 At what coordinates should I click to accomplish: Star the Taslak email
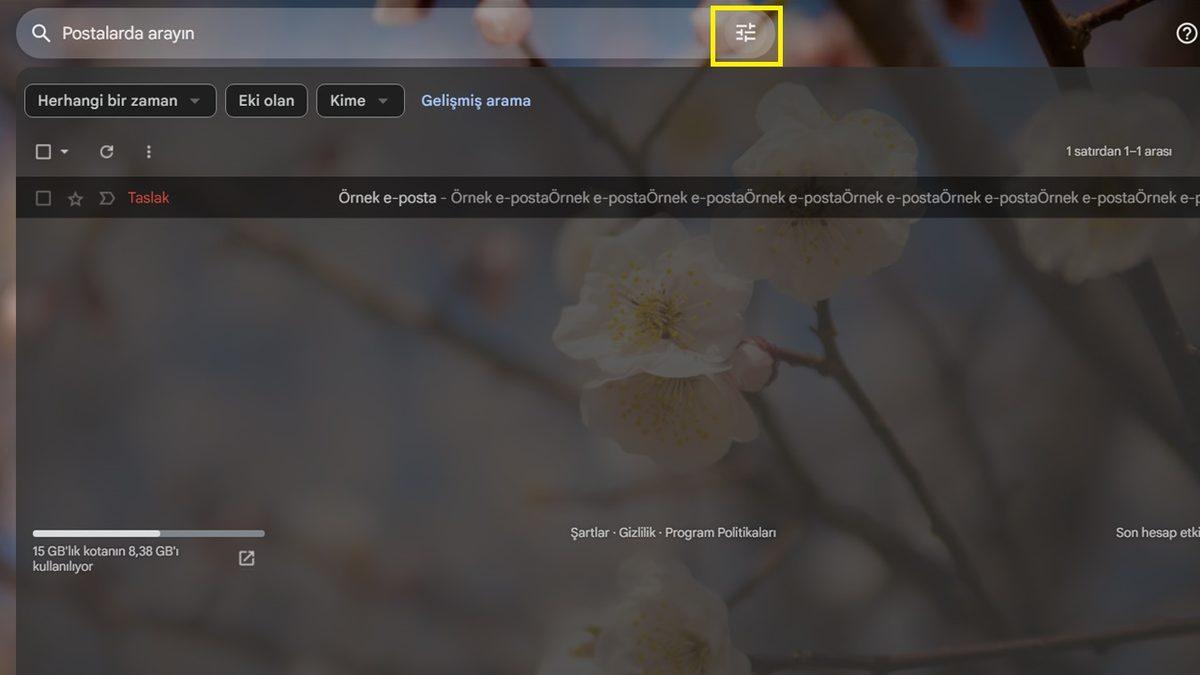[75, 199]
